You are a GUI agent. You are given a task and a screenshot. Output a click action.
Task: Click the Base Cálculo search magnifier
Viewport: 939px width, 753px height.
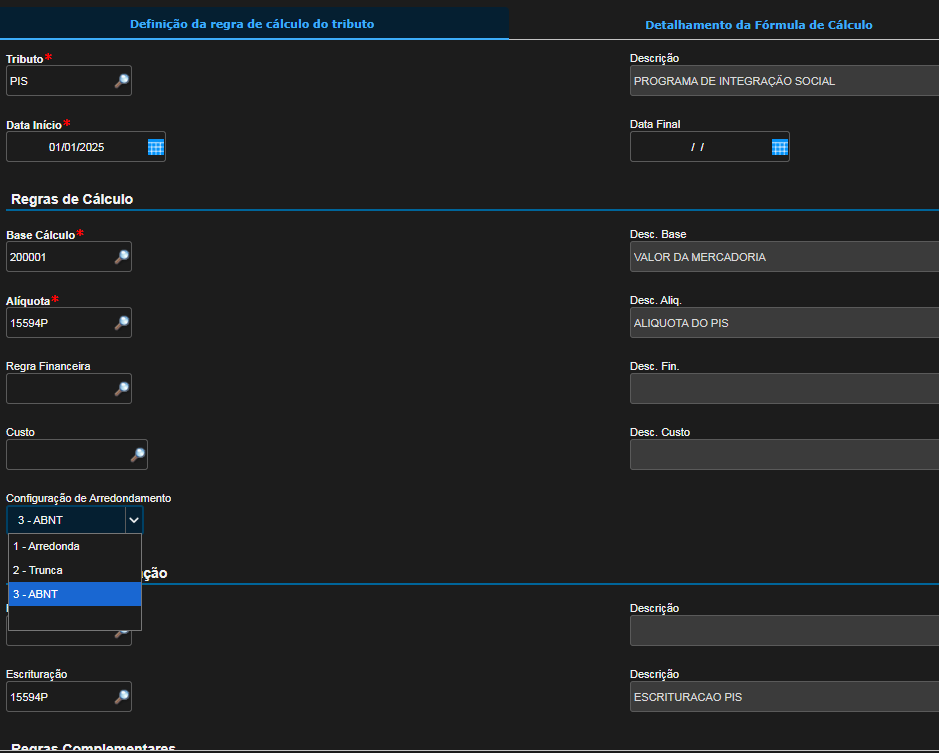121,257
